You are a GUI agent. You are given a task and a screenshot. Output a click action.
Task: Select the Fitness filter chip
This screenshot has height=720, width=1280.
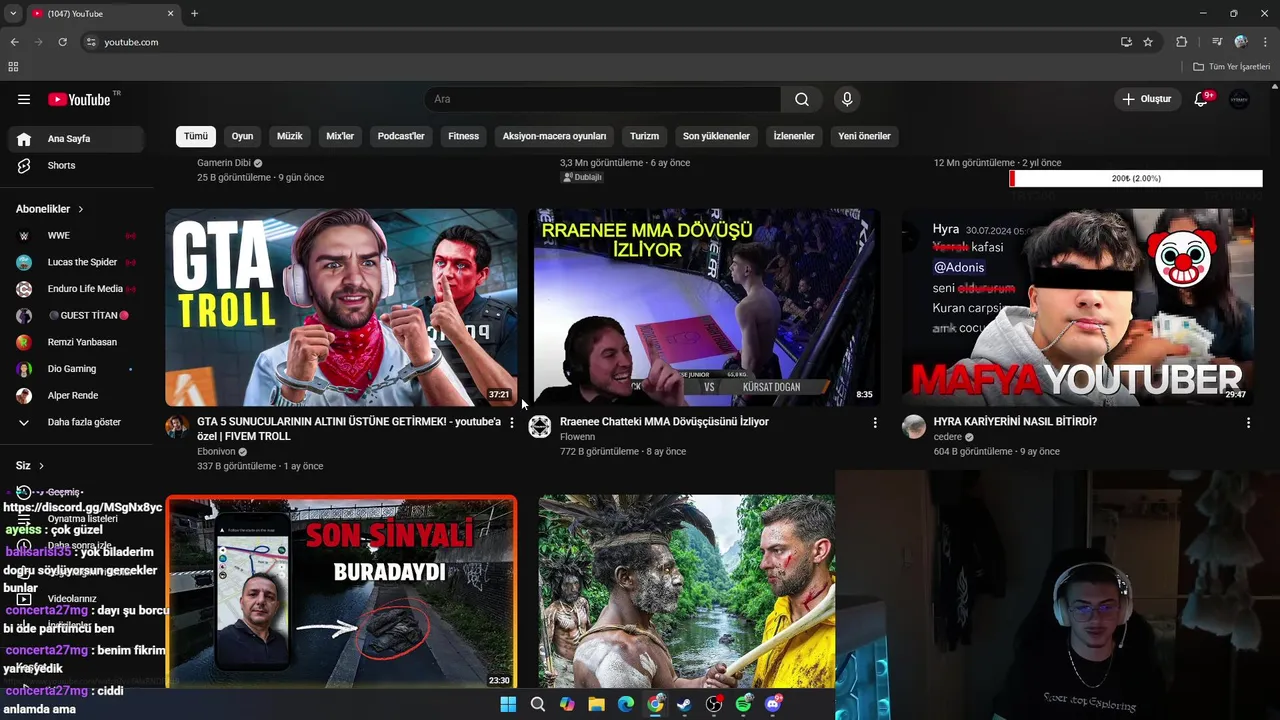(x=464, y=136)
